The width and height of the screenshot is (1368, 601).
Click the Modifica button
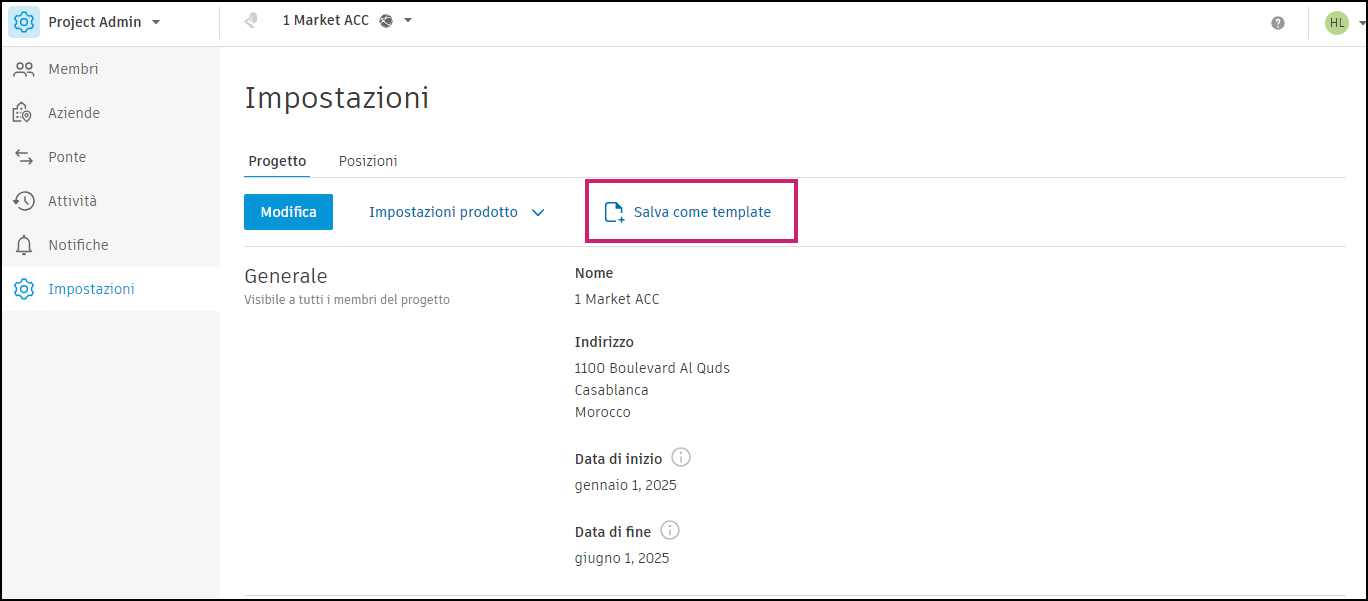(x=288, y=211)
